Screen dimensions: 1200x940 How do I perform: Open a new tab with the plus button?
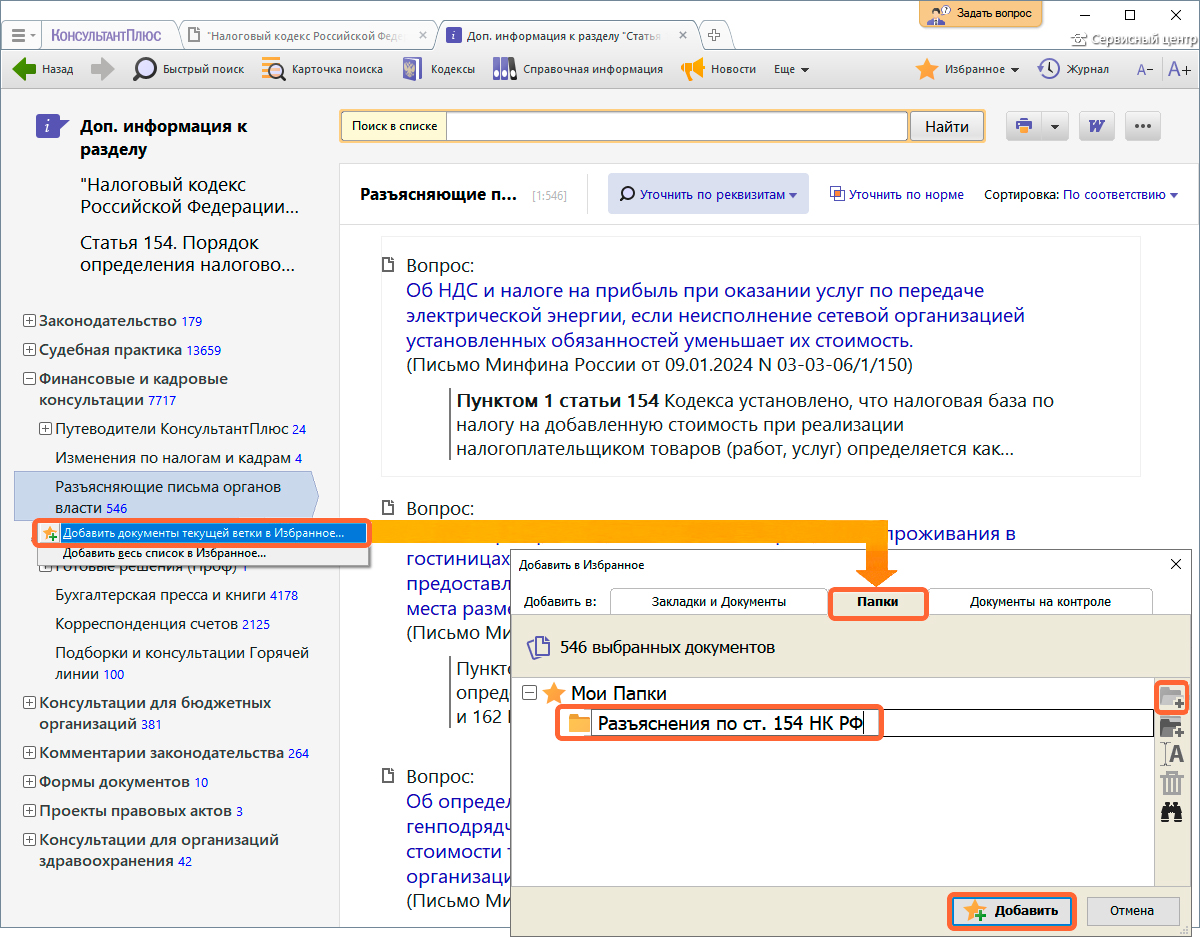(714, 34)
